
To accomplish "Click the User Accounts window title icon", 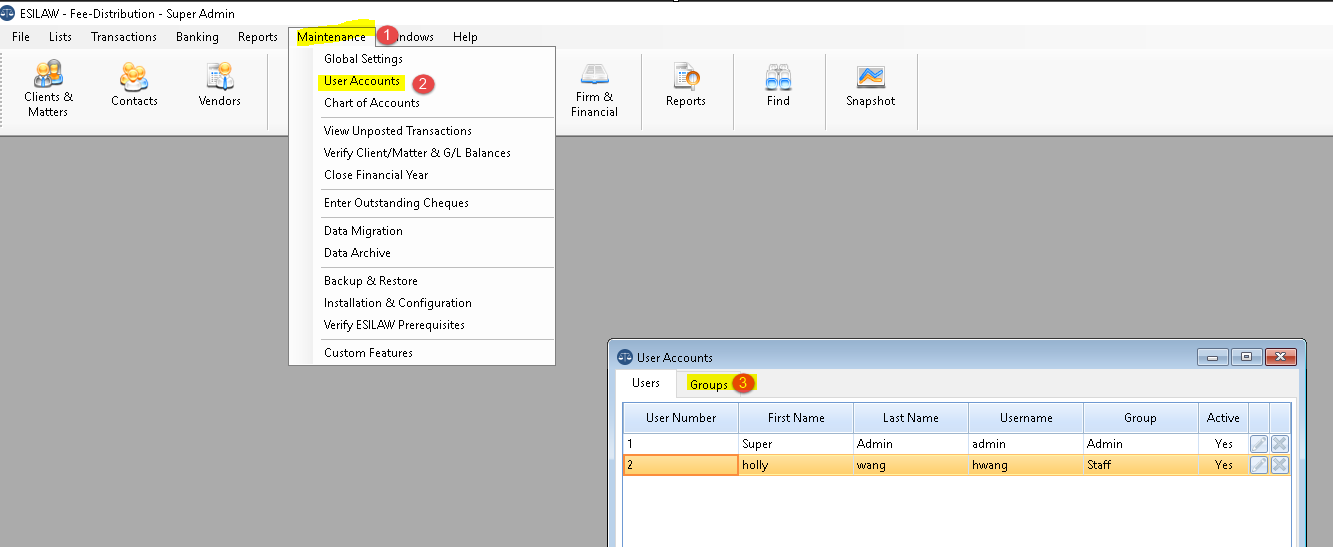I will click(x=625, y=357).
